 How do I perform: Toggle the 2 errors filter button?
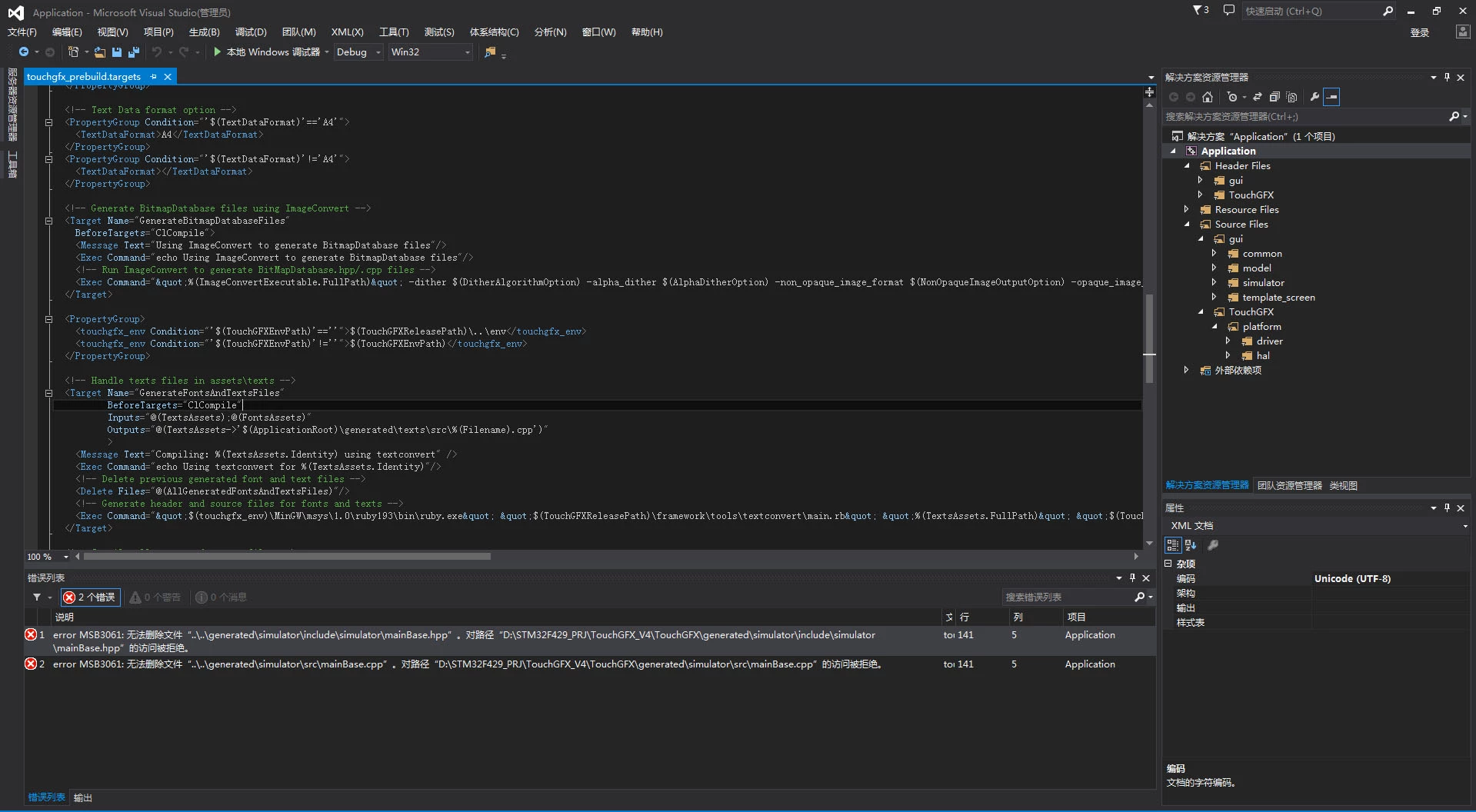click(91, 597)
